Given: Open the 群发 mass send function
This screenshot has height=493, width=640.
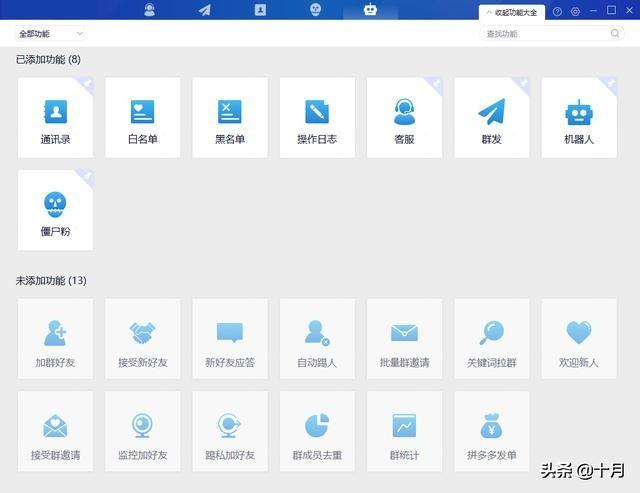Looking at the screenshot, I should click(x=492, y=118).
